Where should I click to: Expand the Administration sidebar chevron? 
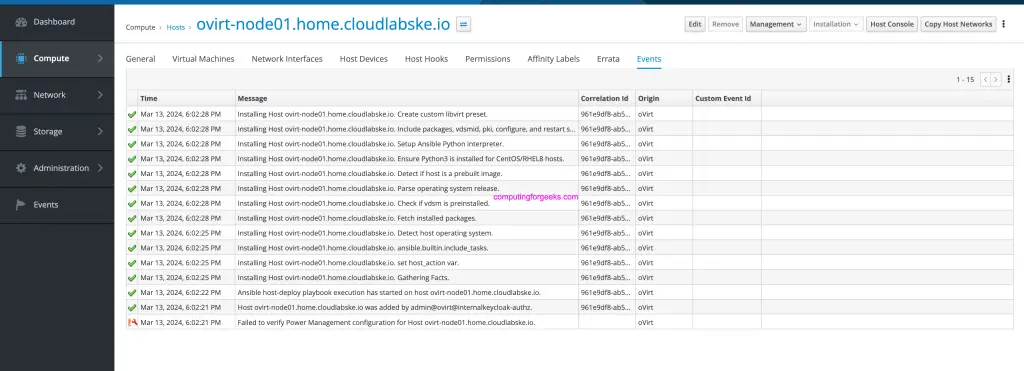point(100,169)
